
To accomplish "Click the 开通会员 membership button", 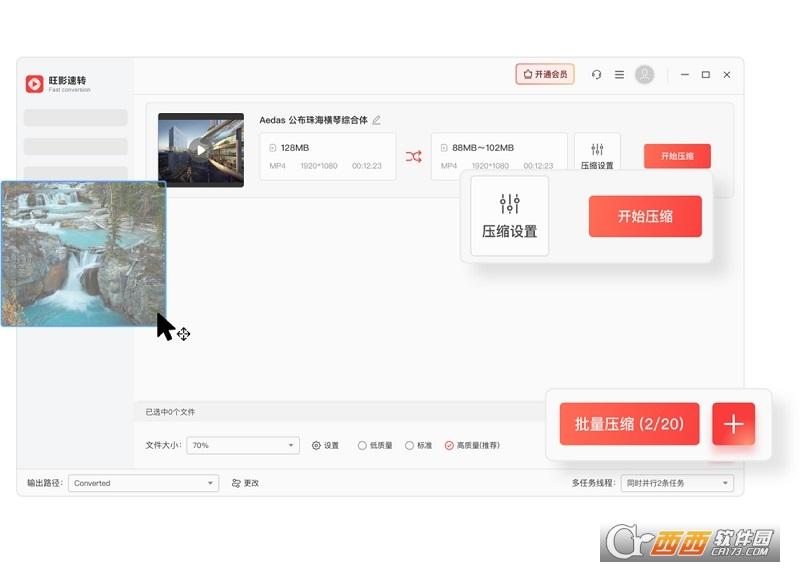I will [545, 74].
